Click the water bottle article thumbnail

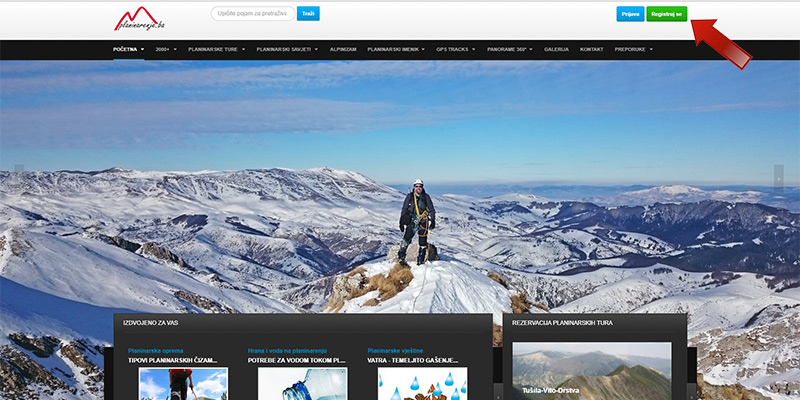click(302, 384)
